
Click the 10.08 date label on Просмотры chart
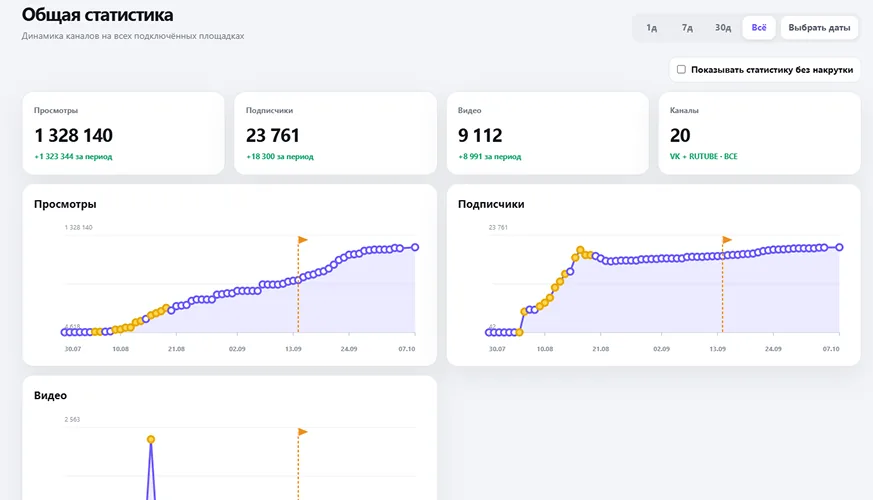[120, 349]
